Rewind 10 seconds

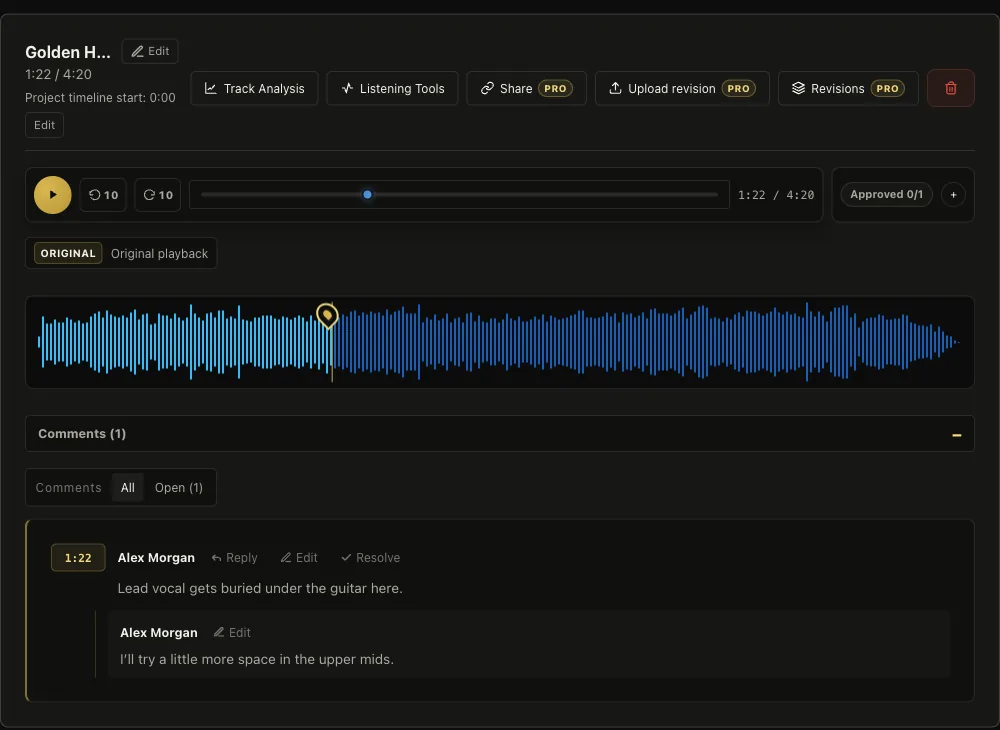pyautogui.click(x=103, y=195)
